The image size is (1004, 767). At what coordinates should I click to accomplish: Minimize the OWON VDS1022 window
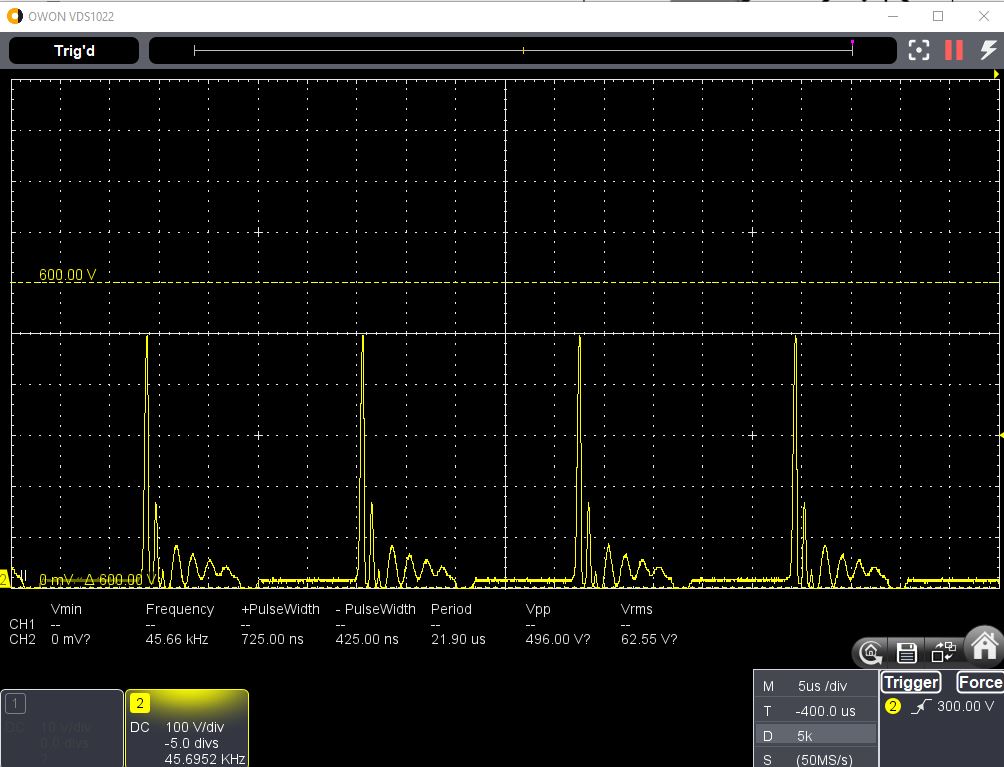coord(893,16)
